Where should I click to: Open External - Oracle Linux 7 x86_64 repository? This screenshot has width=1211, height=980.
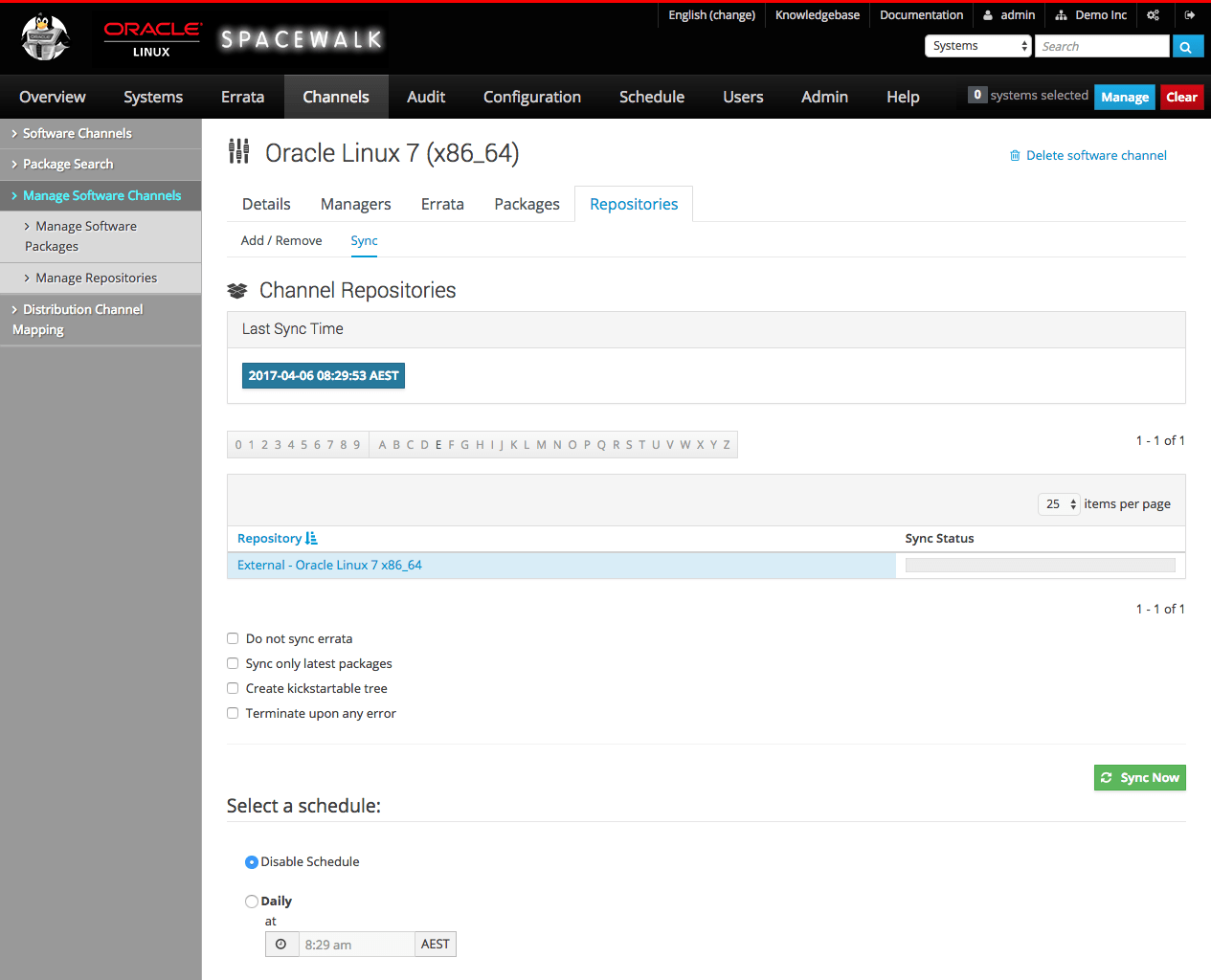(329, 566)
